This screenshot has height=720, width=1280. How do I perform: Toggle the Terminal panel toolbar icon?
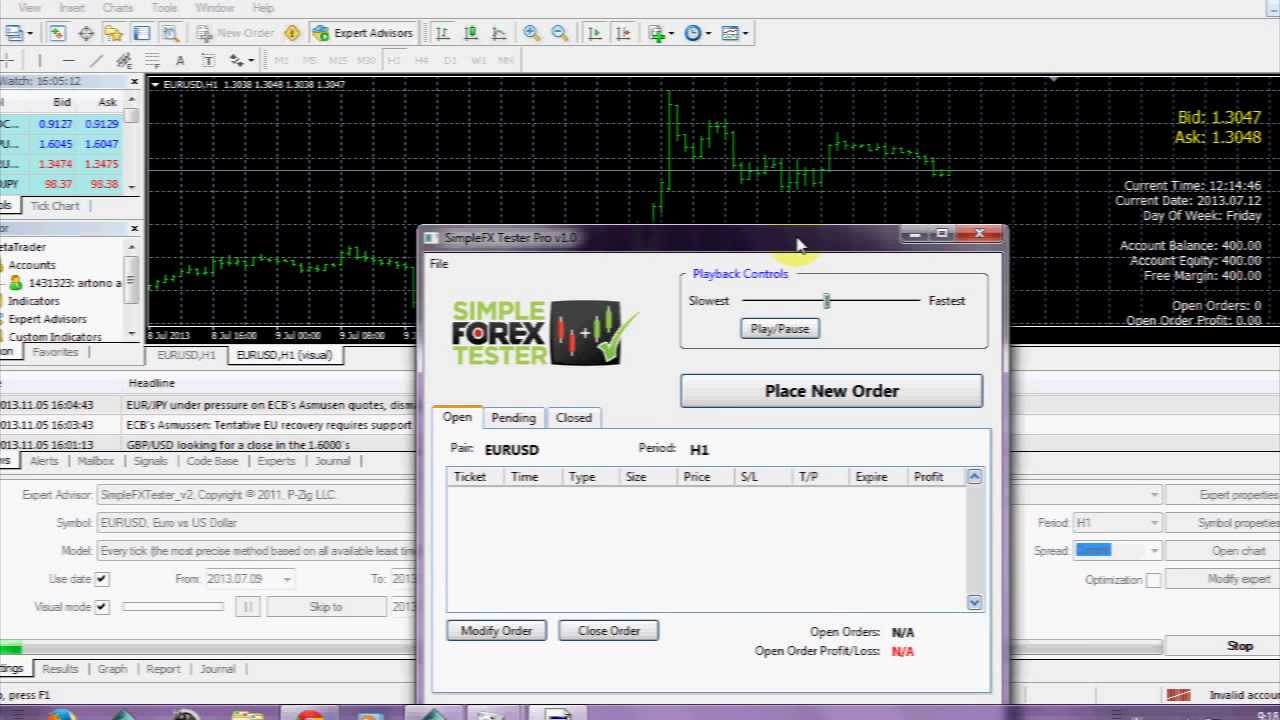click(x=141, y=33)
